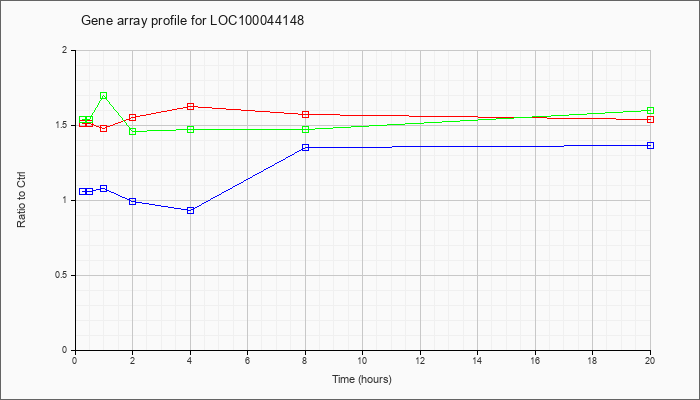Viewport: 700px width, 400px height.
Task: Click the y-axis tick label 1.5
Action: click(x=66, y=125)
